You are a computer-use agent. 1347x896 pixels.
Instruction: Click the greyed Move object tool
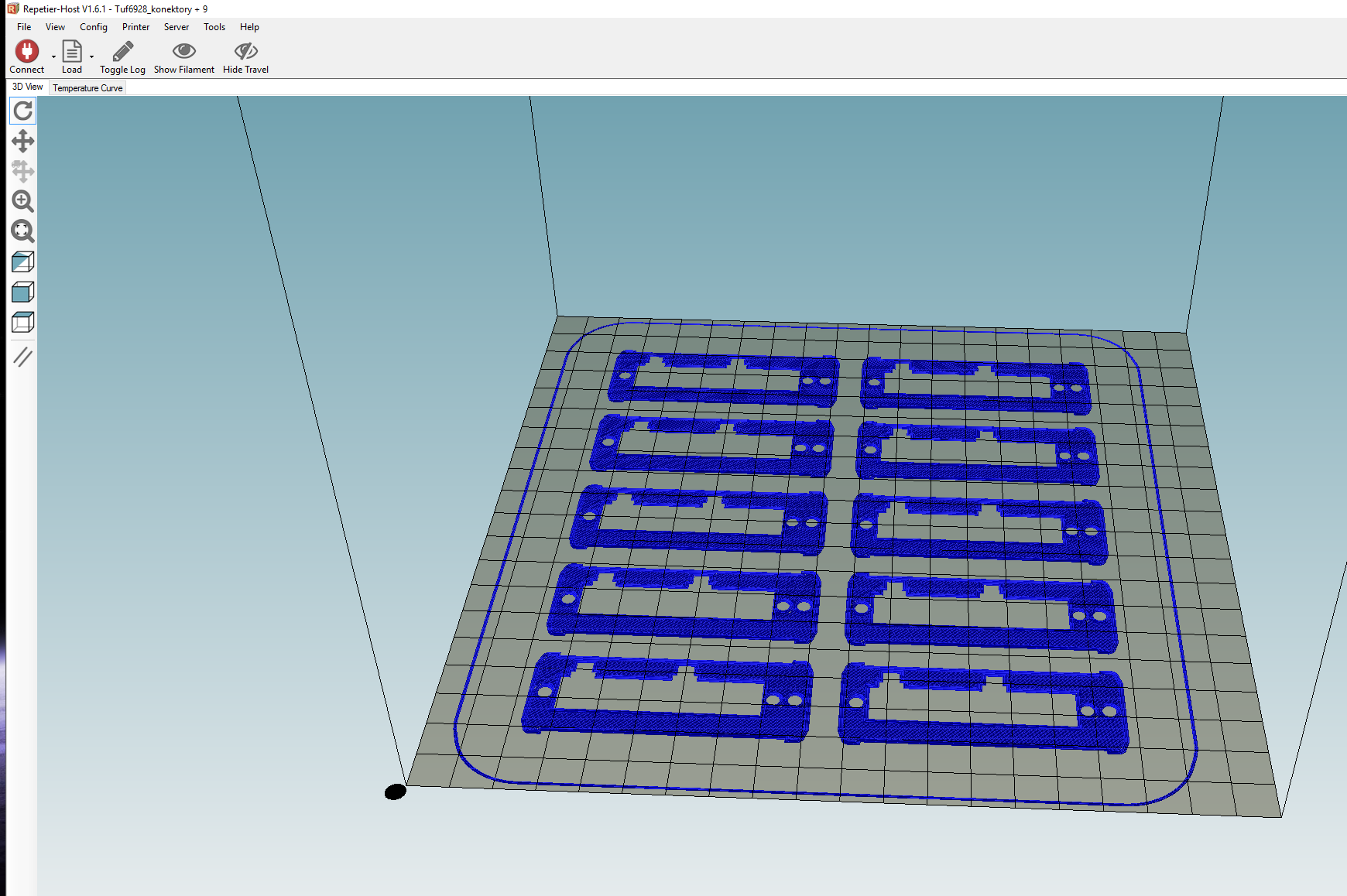coord(23,171)
